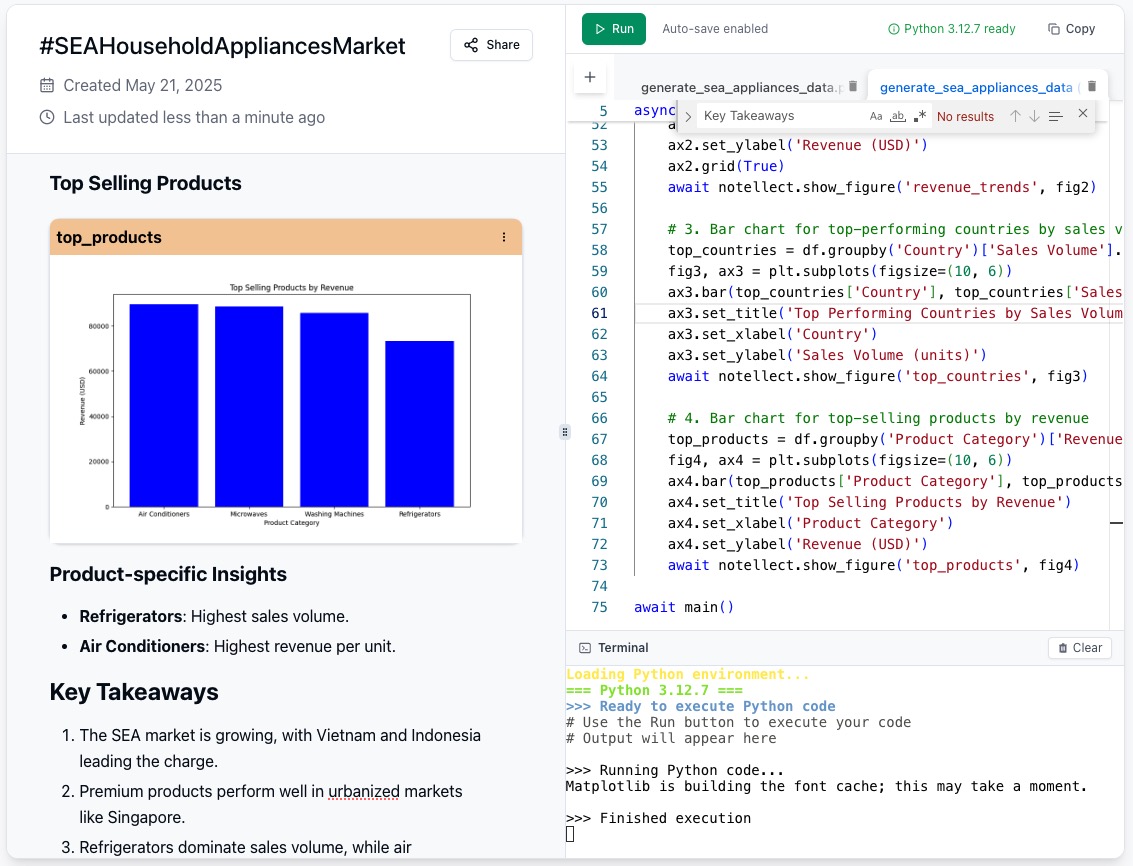
Task: Click the Top Selling Products heading
Action: click(145, 183)
